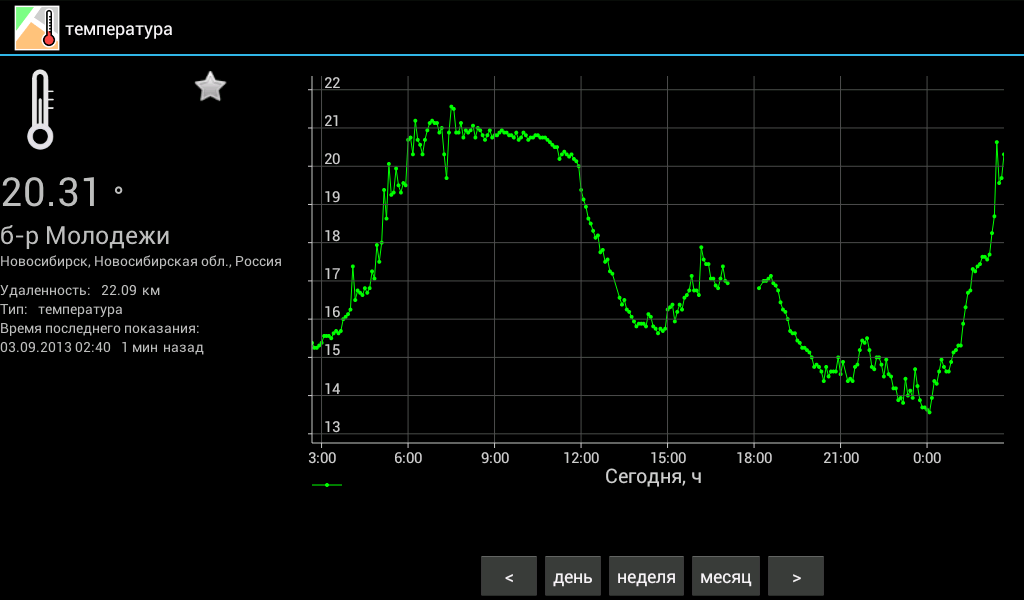Tap the temperature app icon in the header
Viewport: 1024px width, 600px height.
(37, 28)
